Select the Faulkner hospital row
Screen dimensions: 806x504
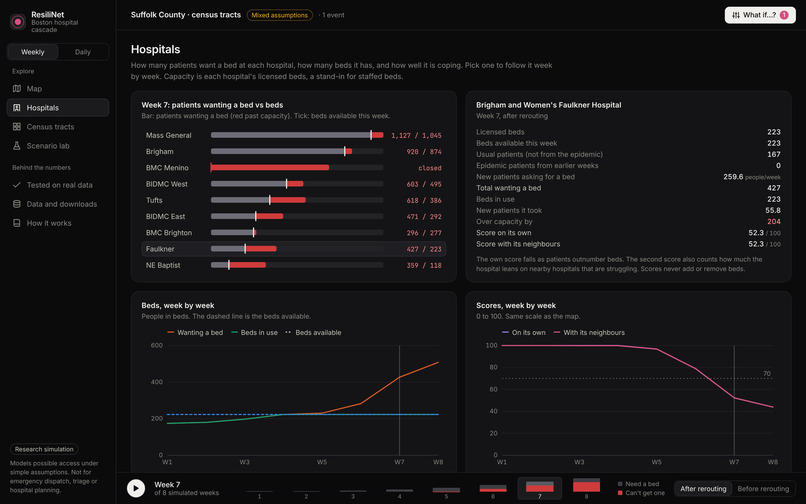click(294, 249)
